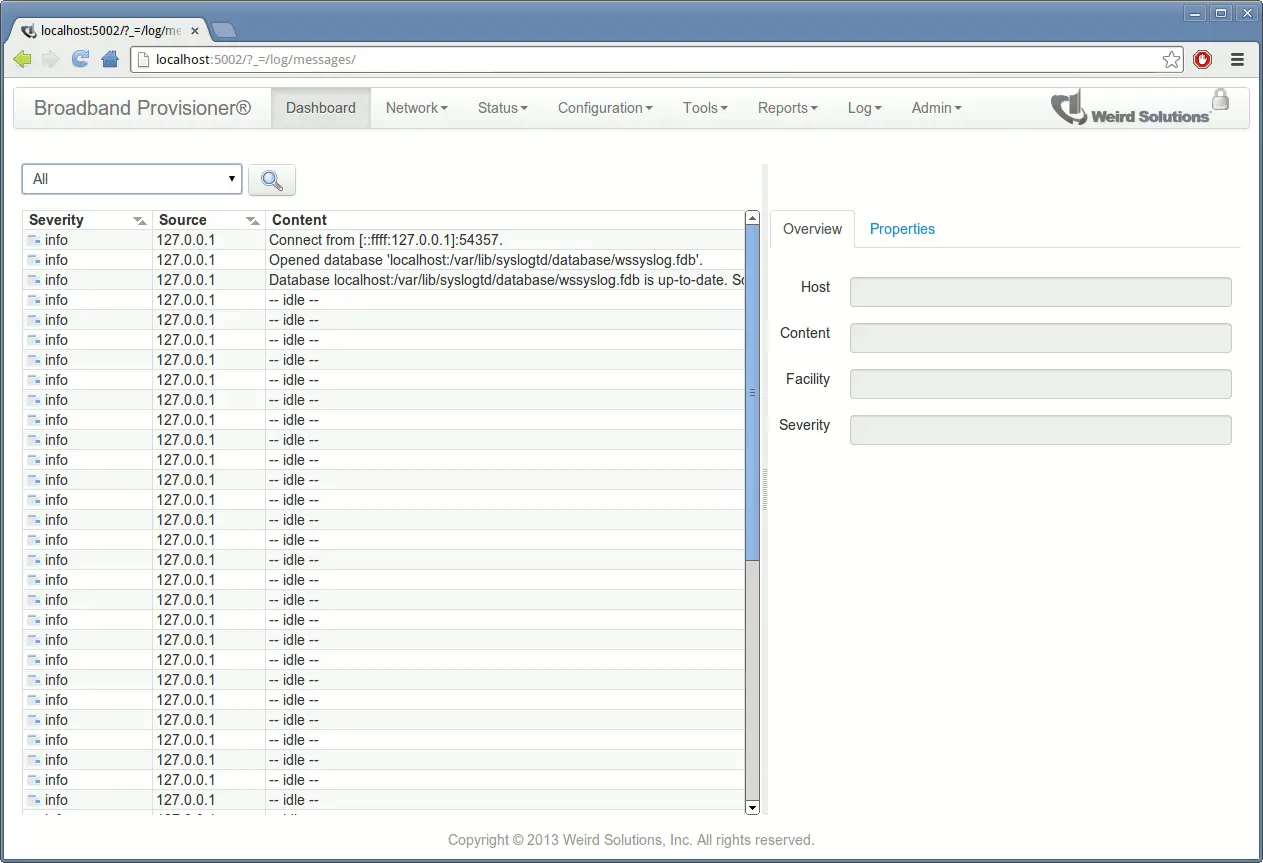Click the sort arrows on the Severity column
This screenshot has width=1263, height=863.
[139, 219]
